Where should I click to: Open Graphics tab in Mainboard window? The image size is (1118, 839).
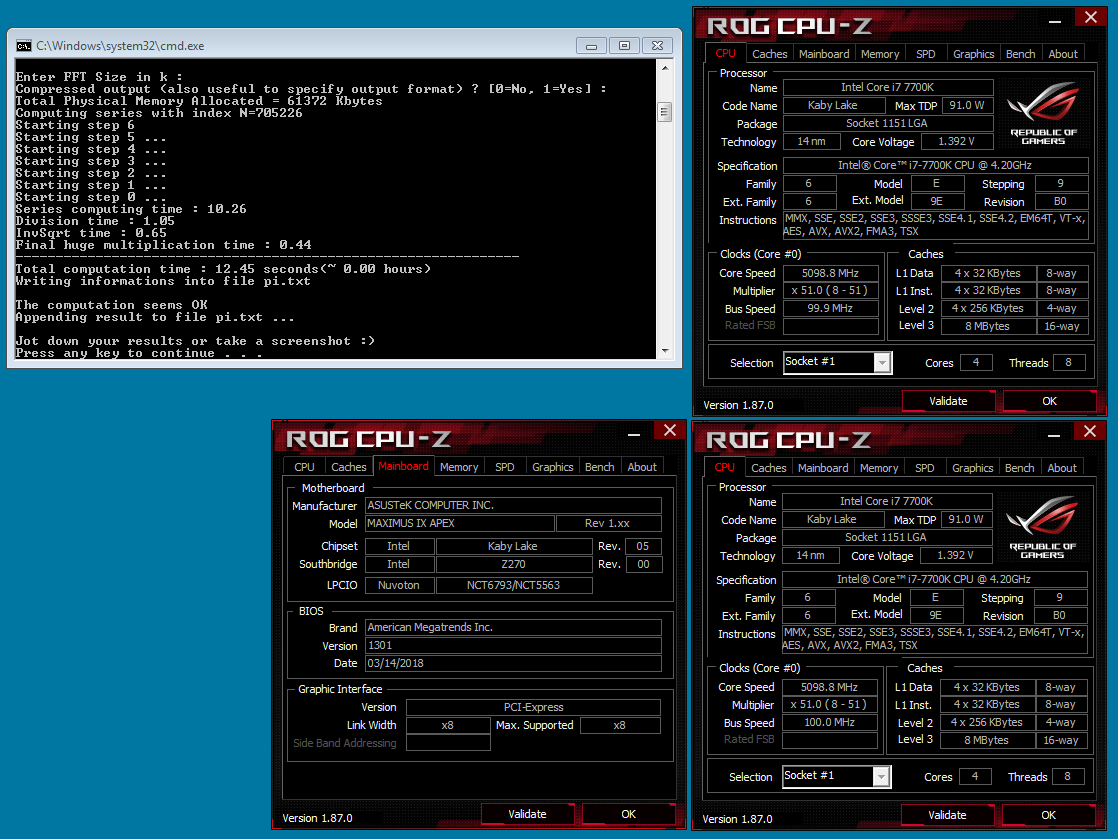click(553, 467)
